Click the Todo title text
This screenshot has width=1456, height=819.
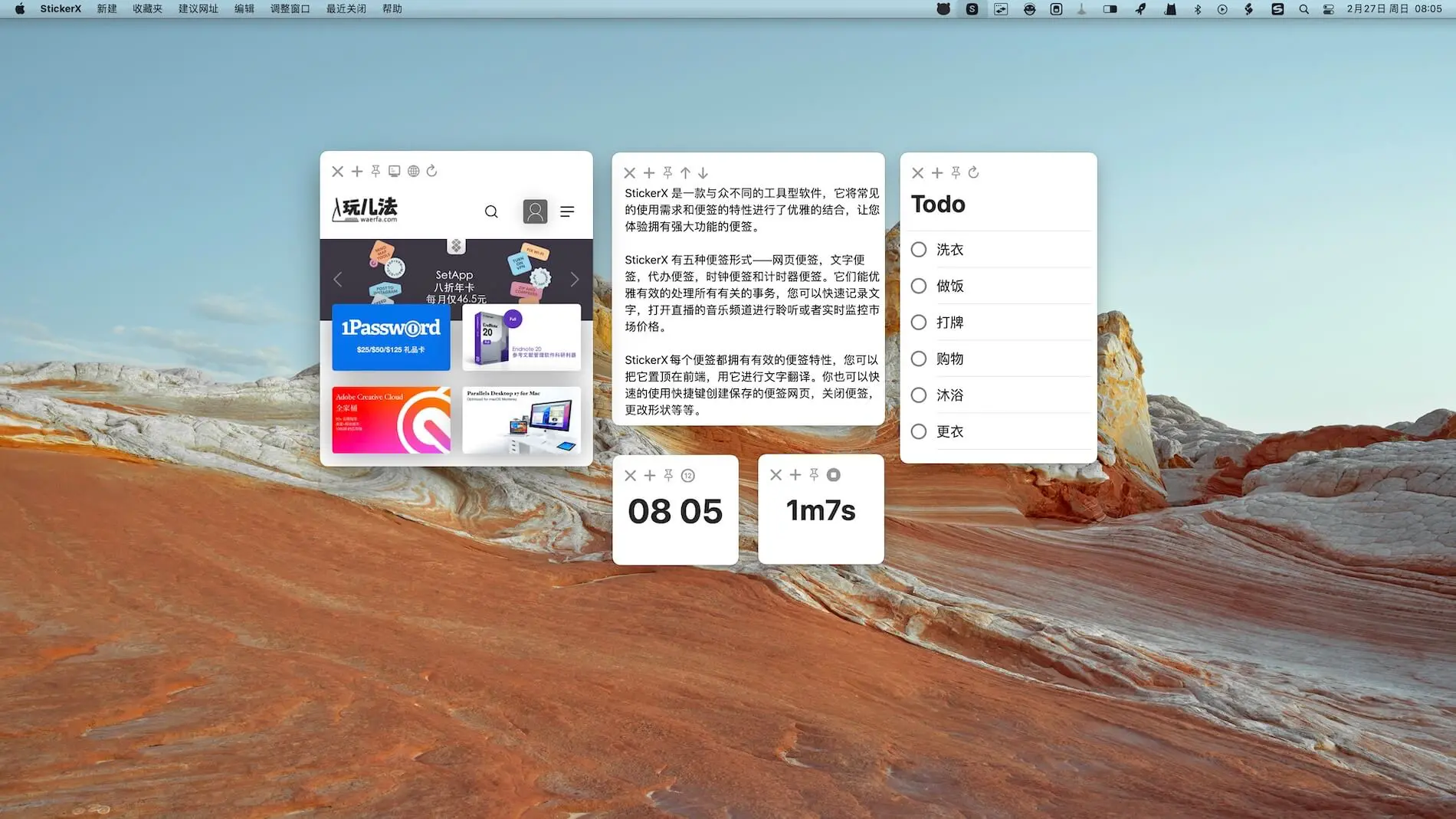pyautogui.click(x=938, y=205)
